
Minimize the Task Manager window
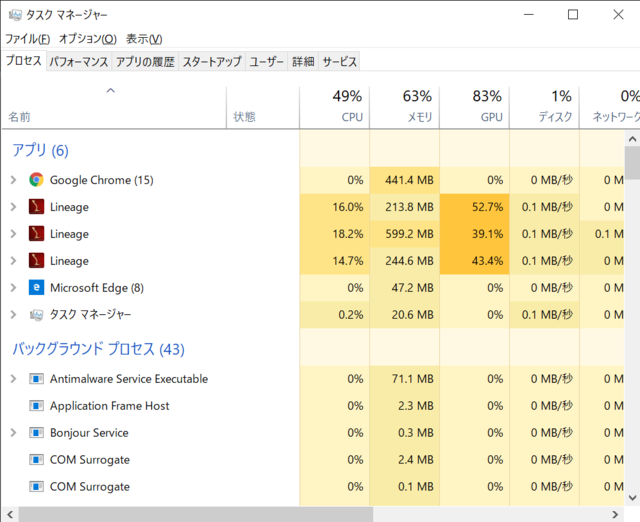[x=529, y=15]
